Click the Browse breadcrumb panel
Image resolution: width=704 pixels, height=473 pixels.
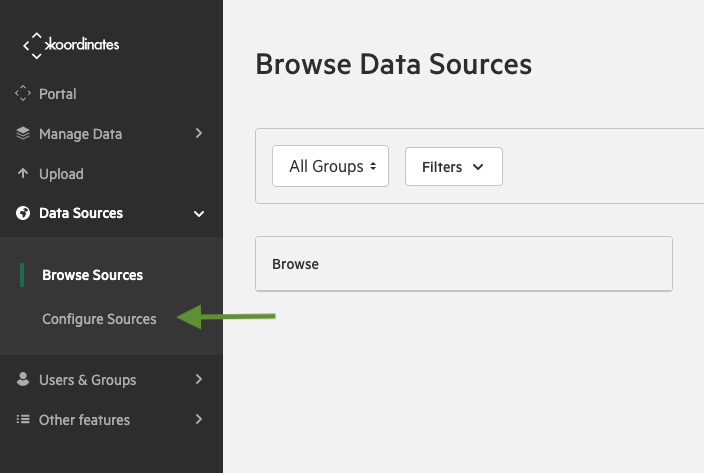tap(464, 264)
